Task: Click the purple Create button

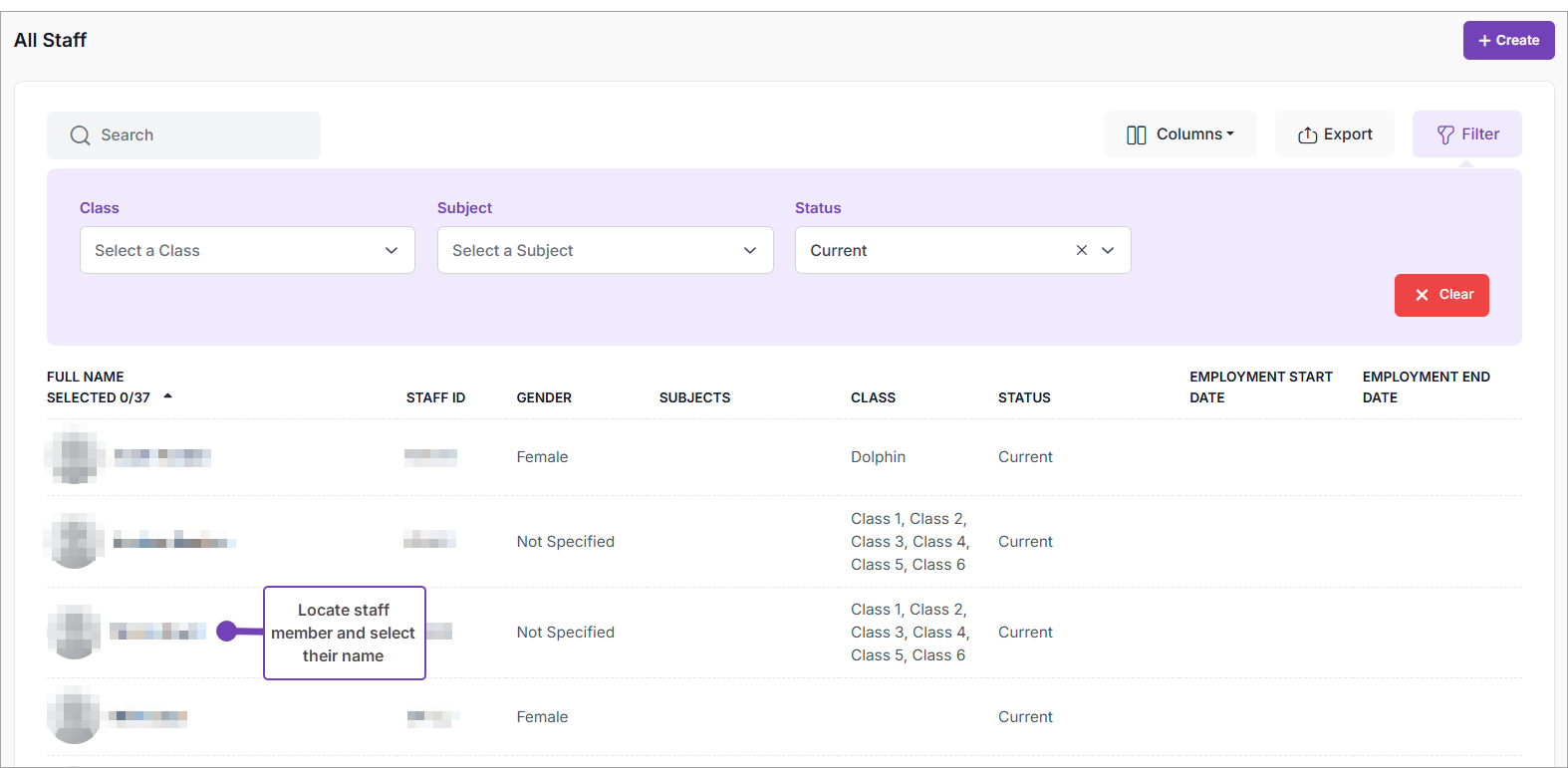Action: 1508,41
